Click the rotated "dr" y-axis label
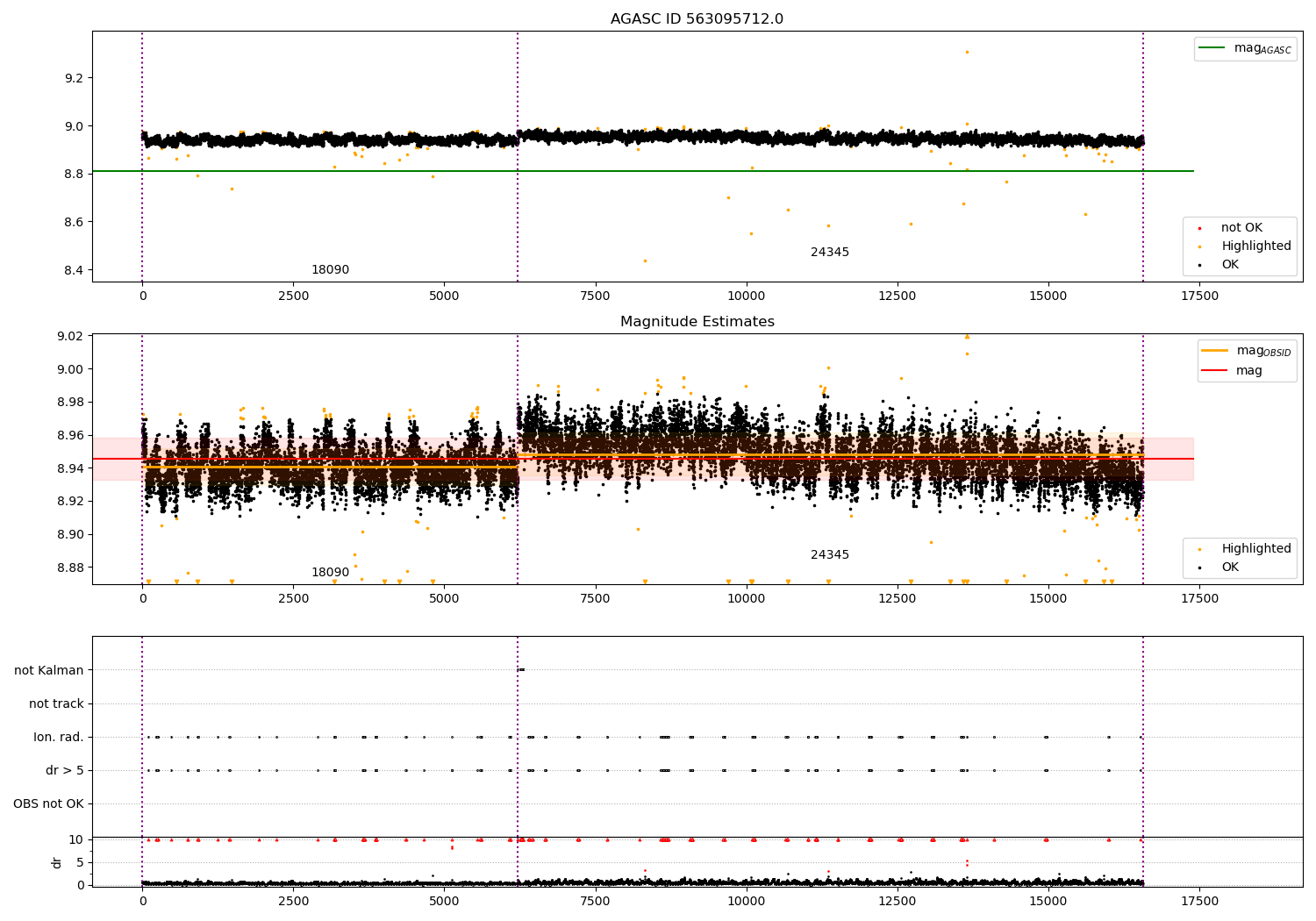Viewport: 1316px width, 921px height. (x=57, y=862)
